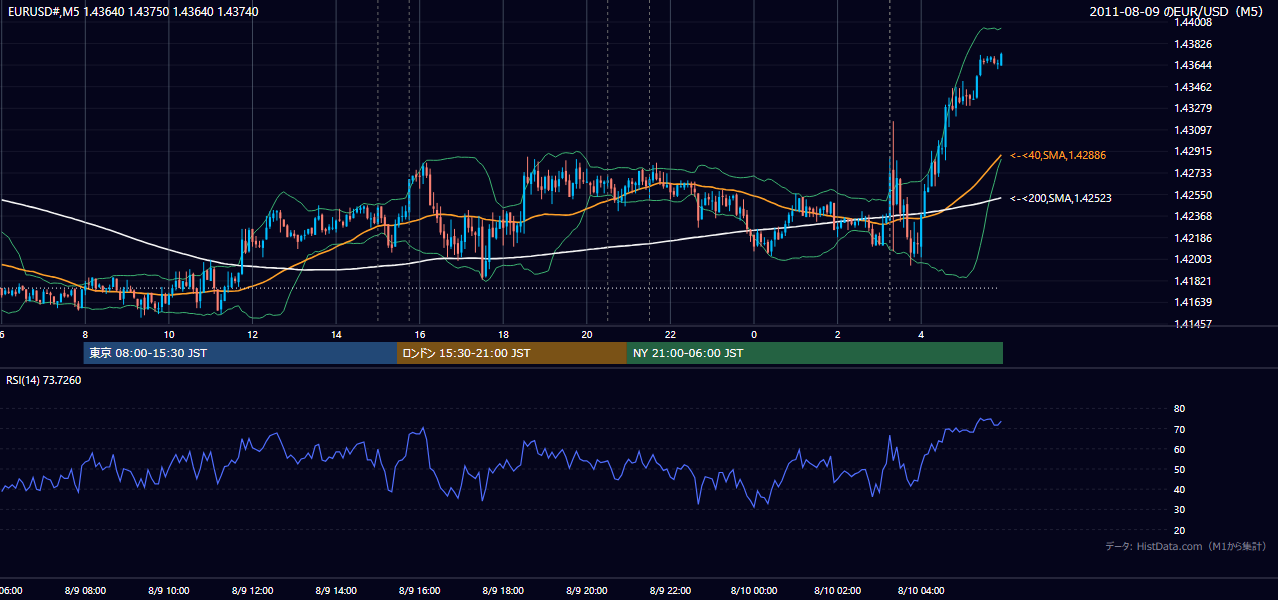Click hour label 16 under price chart
Viewport: 1278px width, 600px height.
point(420,334)
